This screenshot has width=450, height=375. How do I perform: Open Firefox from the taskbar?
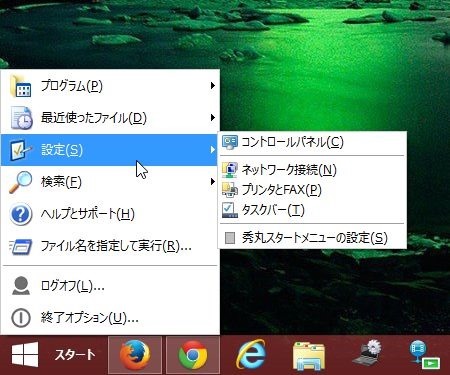[x=135, y=355]
